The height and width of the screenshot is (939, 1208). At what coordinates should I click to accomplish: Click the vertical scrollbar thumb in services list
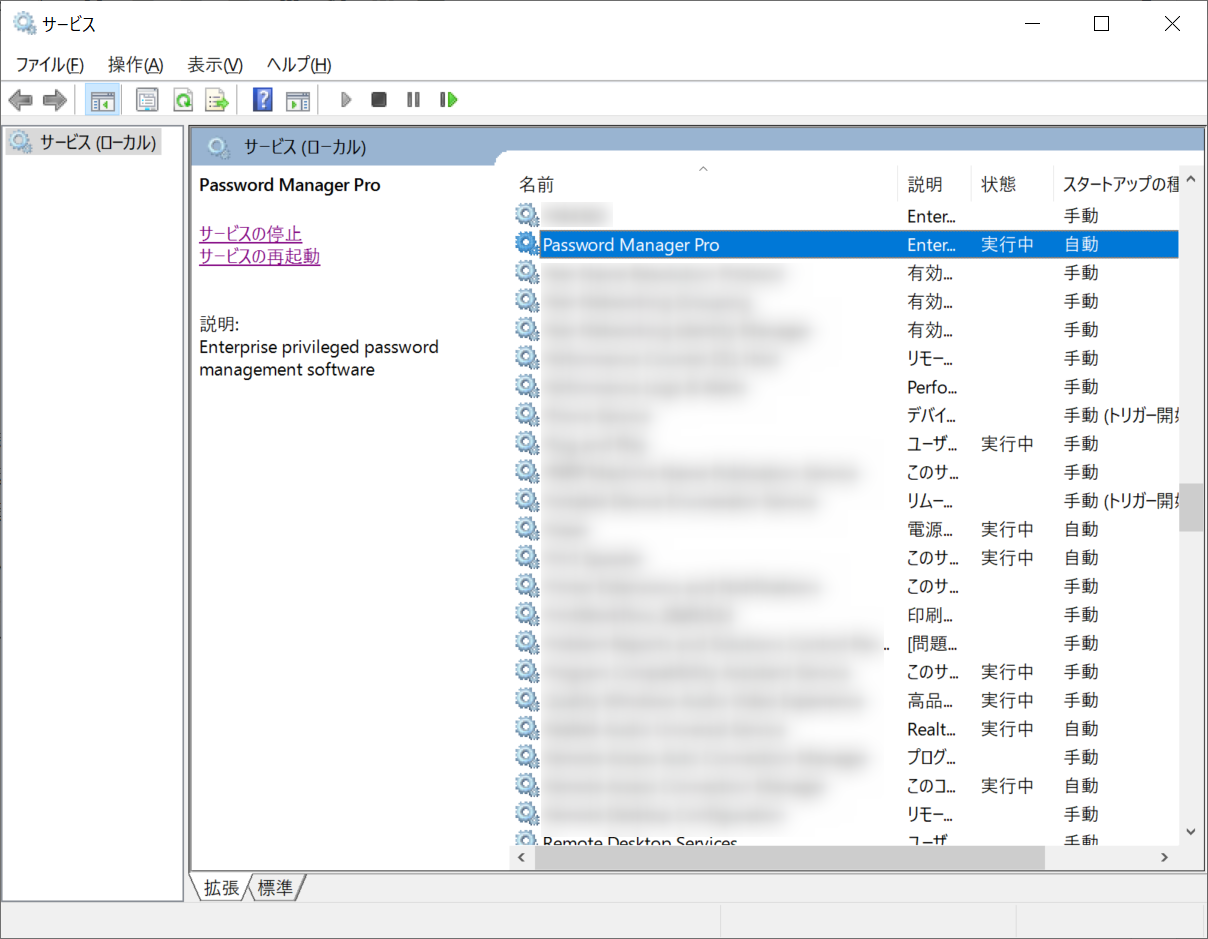coord(1191,508)
